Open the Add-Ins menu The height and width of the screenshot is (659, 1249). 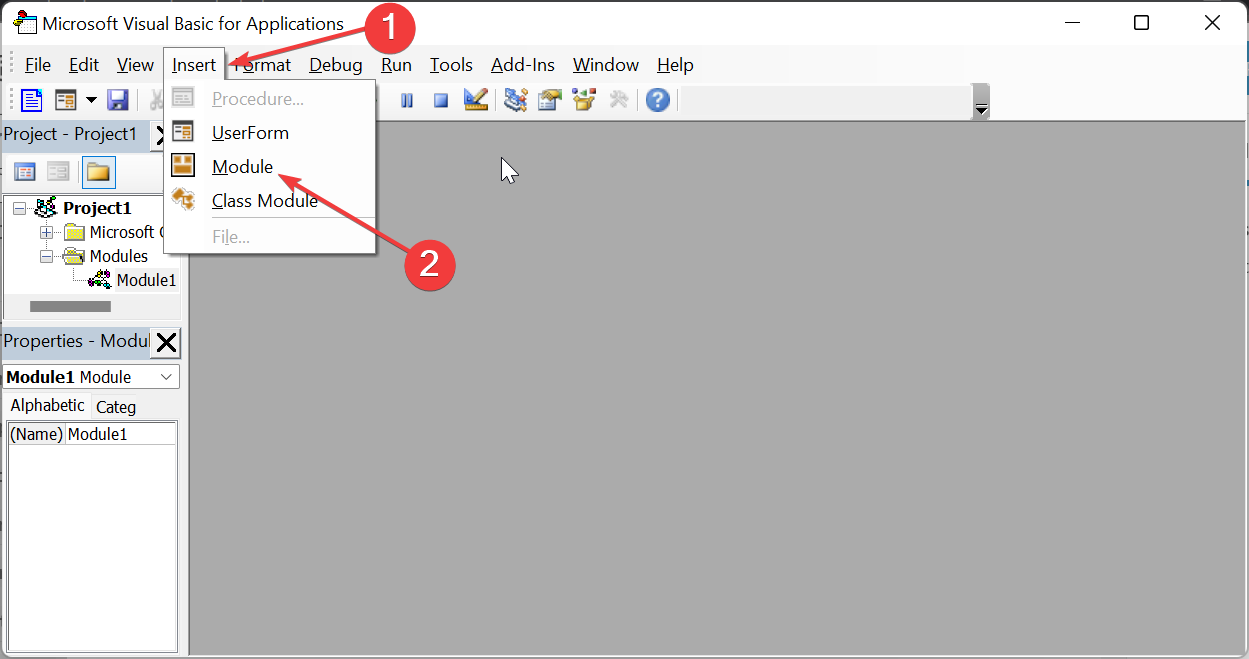[x=523, y=65]
